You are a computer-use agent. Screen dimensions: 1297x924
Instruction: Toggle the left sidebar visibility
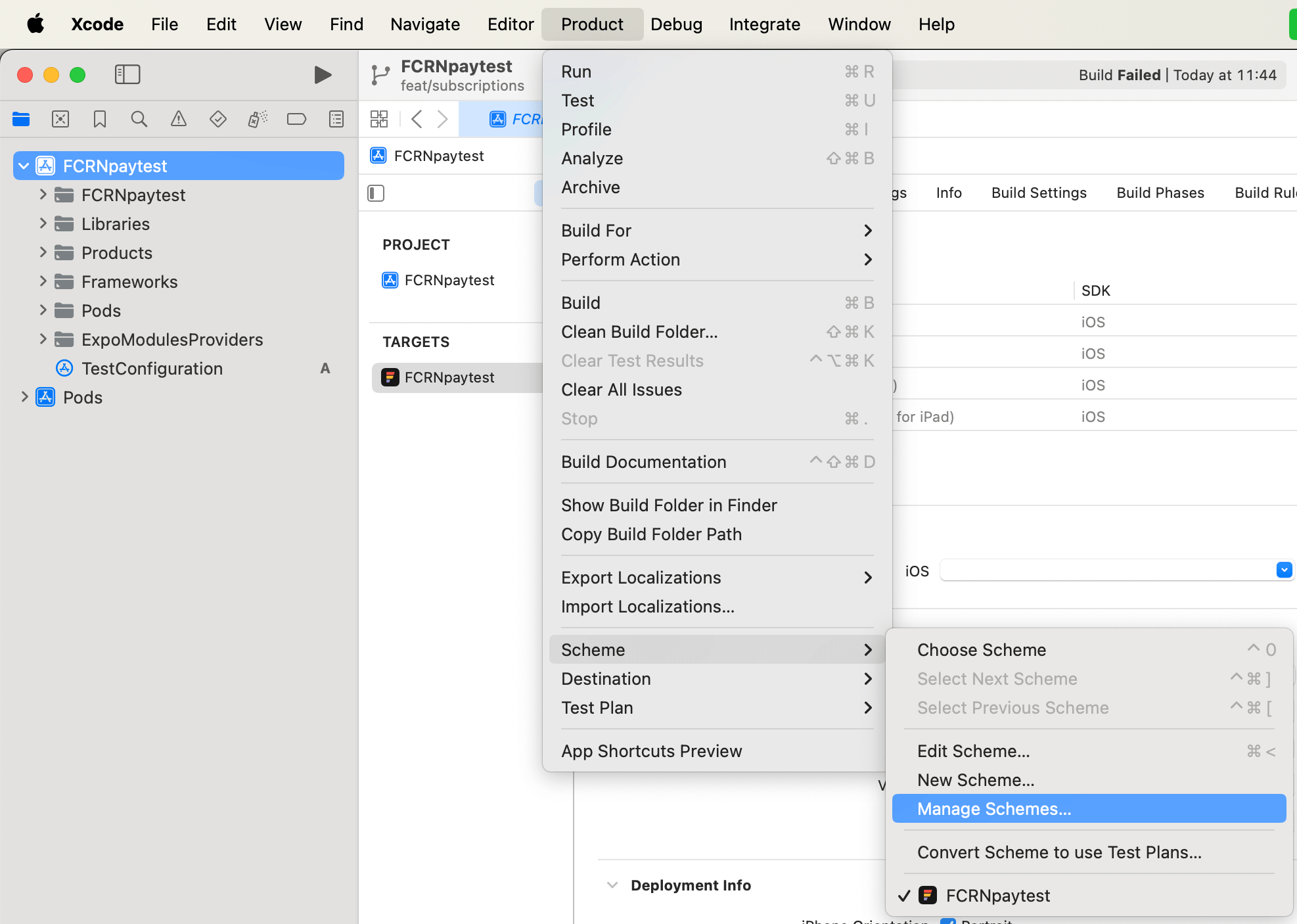tap(127, 74)
